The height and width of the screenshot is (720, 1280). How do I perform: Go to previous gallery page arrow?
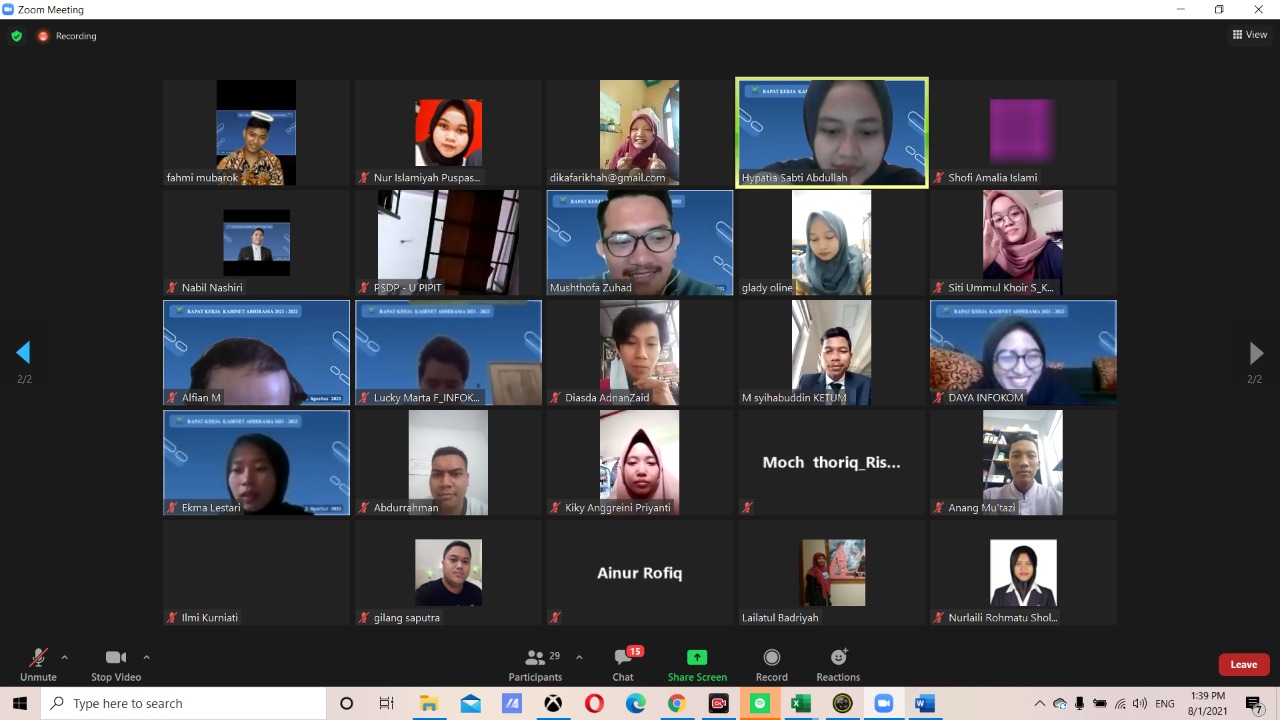click(23, 352)
